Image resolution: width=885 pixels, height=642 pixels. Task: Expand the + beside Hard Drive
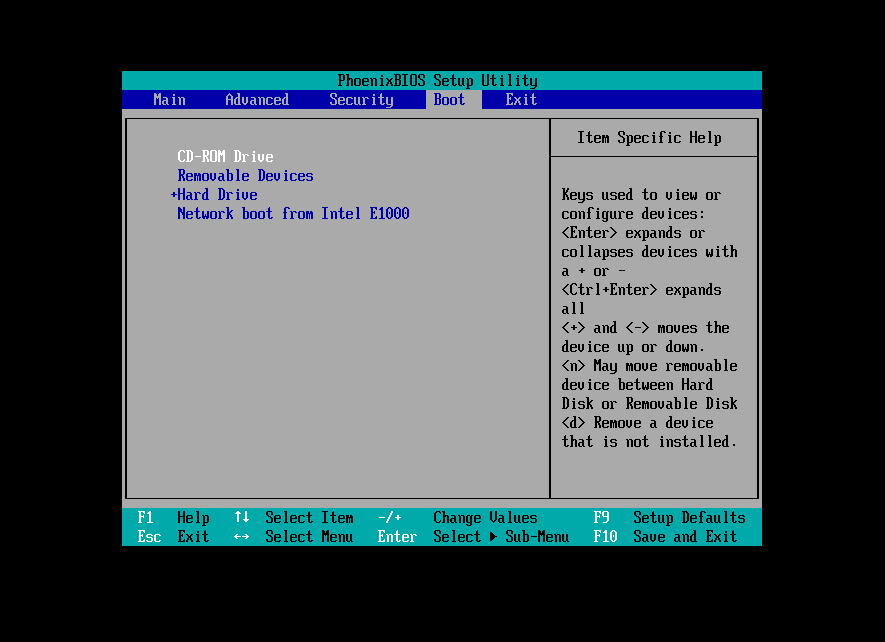click(x=174, y=195)
